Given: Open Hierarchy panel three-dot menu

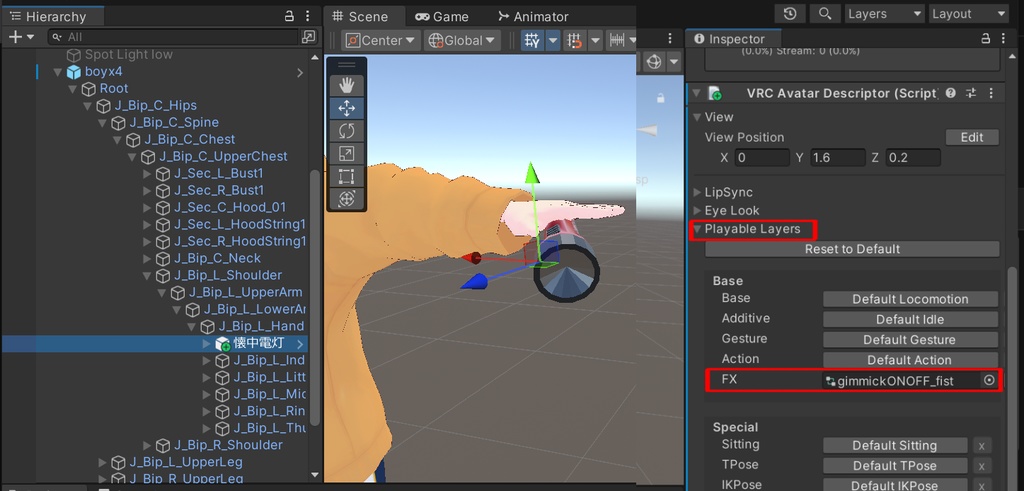Looking at the screenshot, I should pos(308,16).
